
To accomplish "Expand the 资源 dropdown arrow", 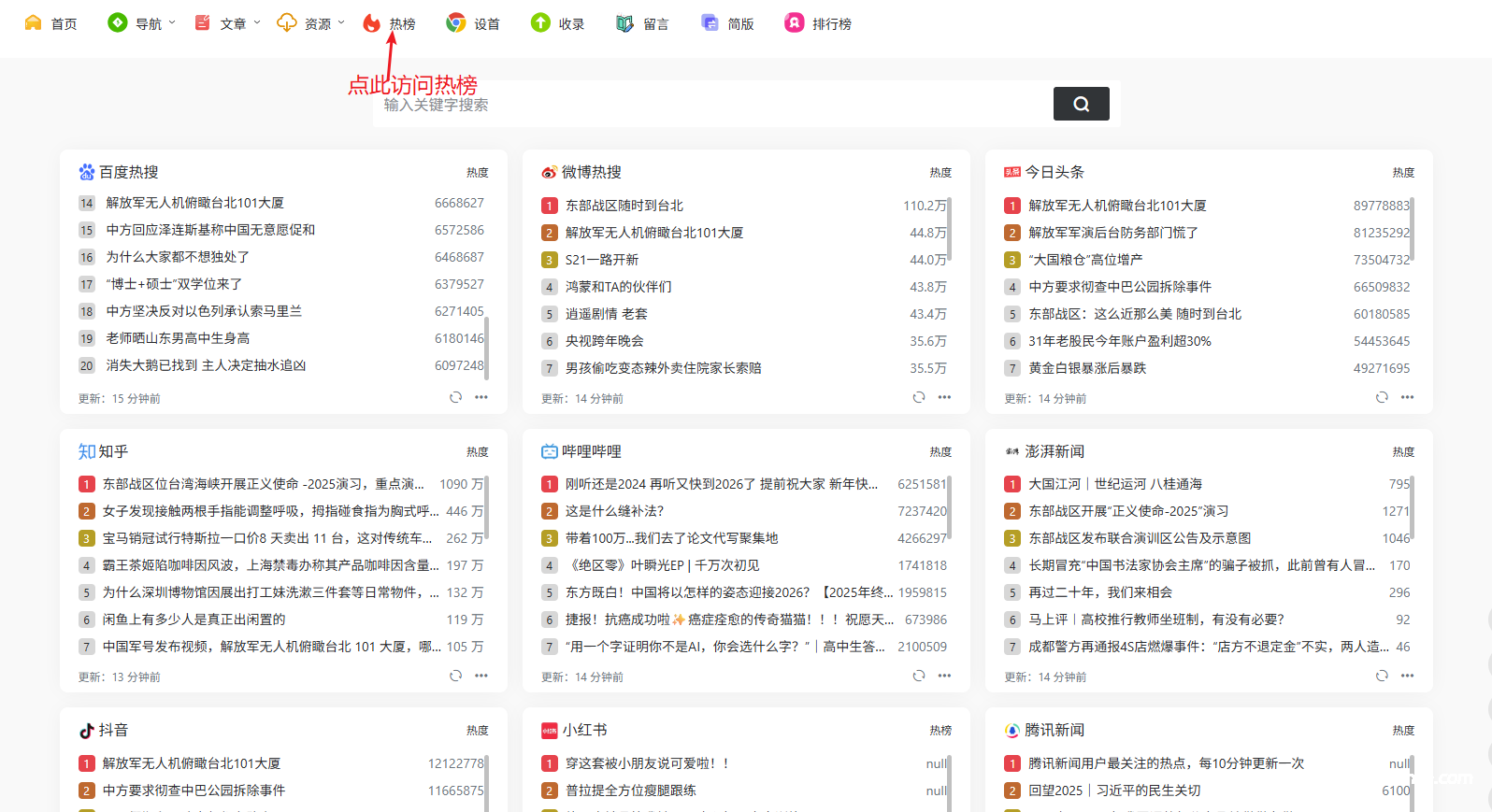I will (x=341, y=22).
